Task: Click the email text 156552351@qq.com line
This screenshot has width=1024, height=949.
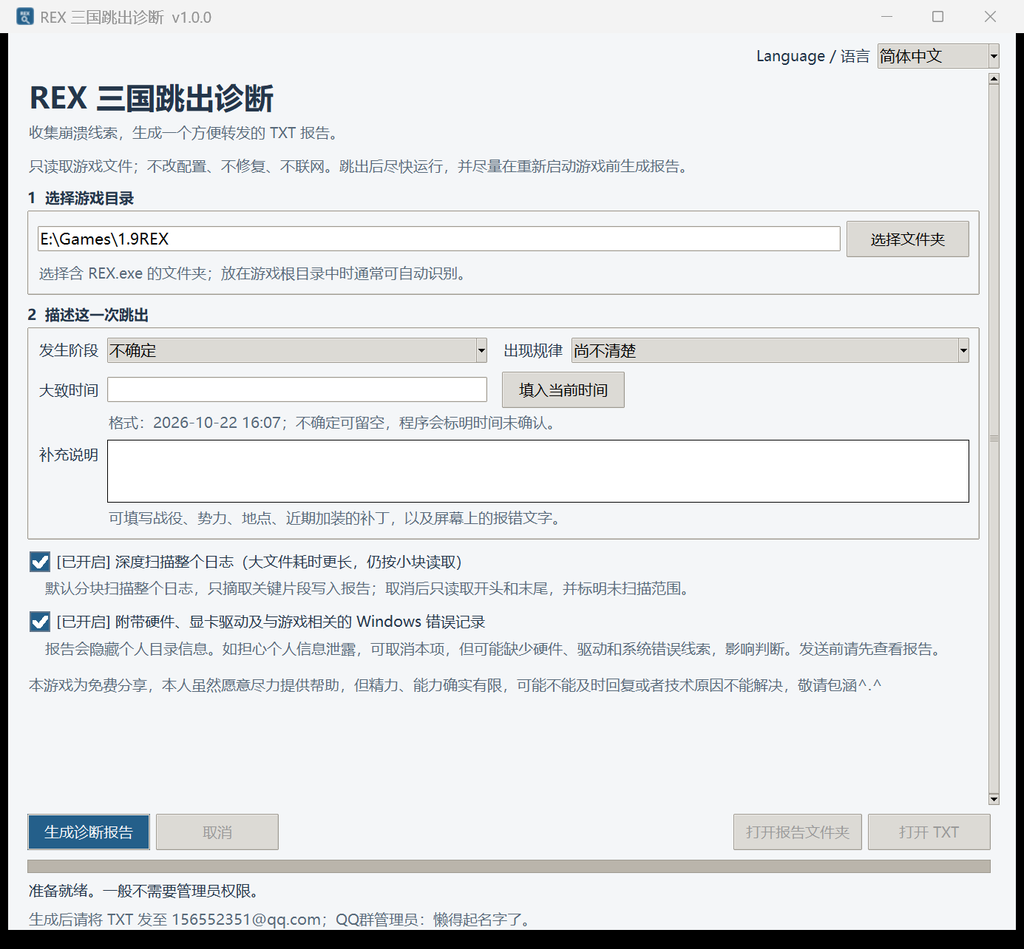Action: [279, 920]
